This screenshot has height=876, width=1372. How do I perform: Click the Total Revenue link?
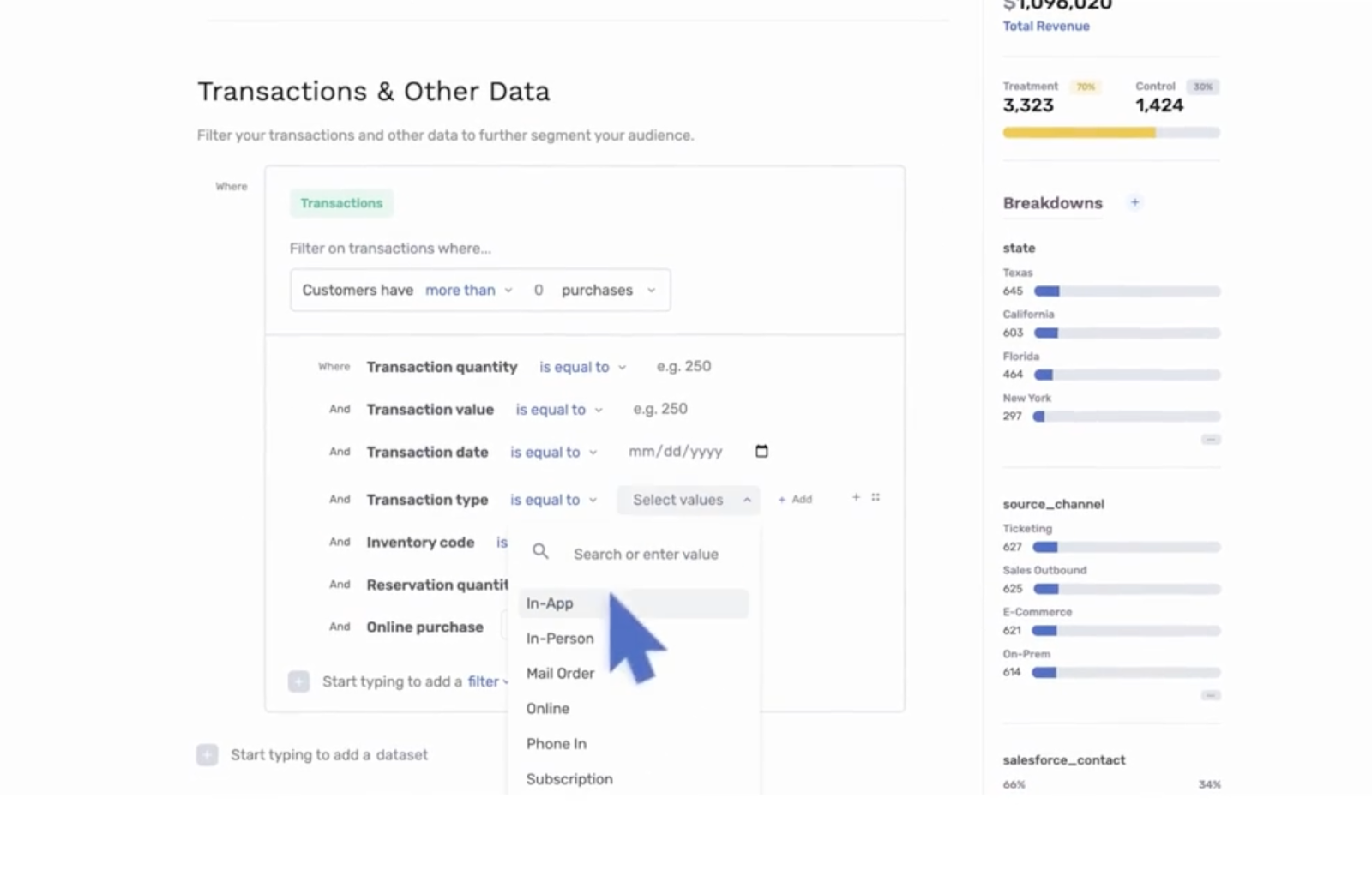click(1046, 27)
